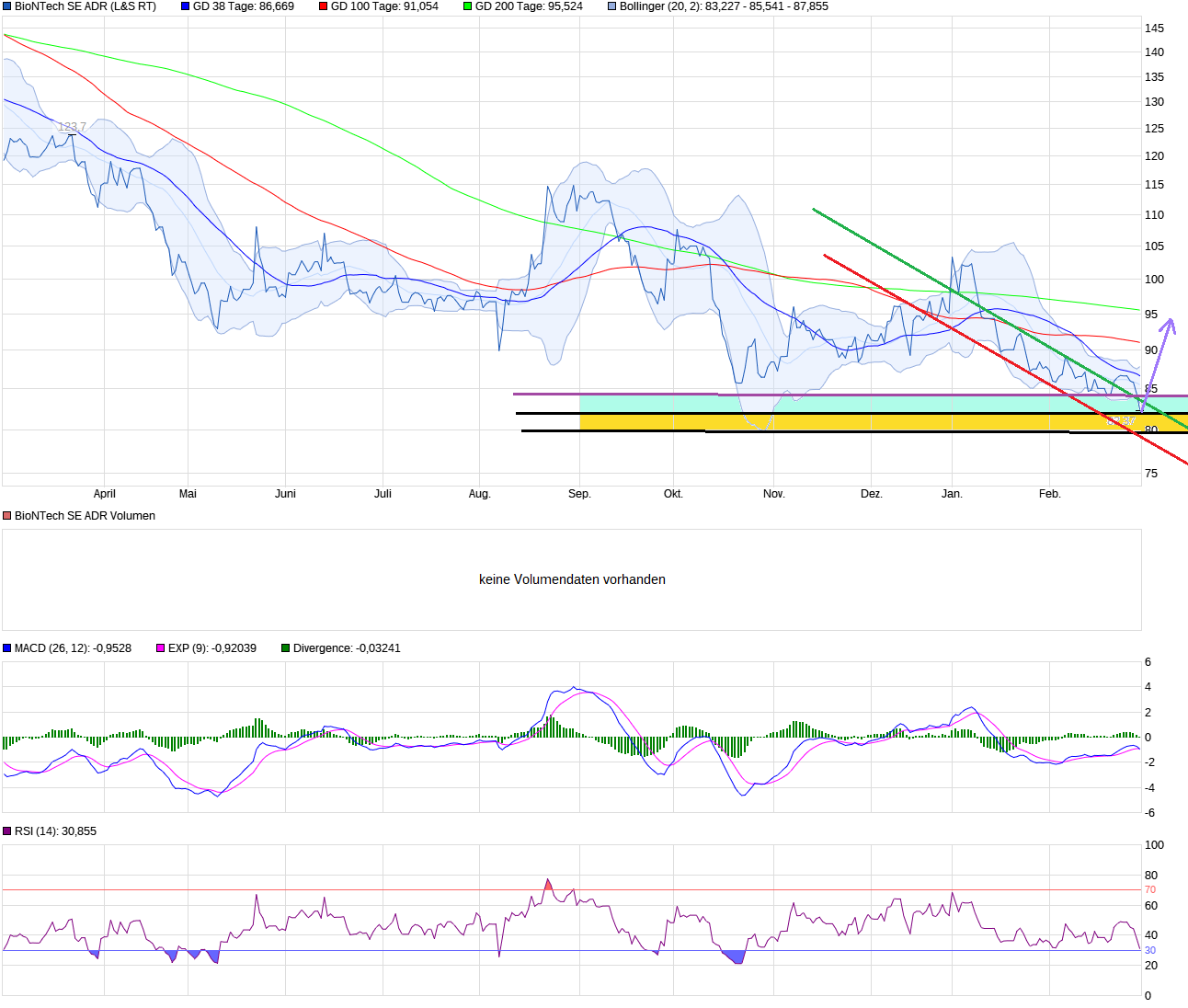
Task: Click the 130 value on the price axis
Action: 1154,102
